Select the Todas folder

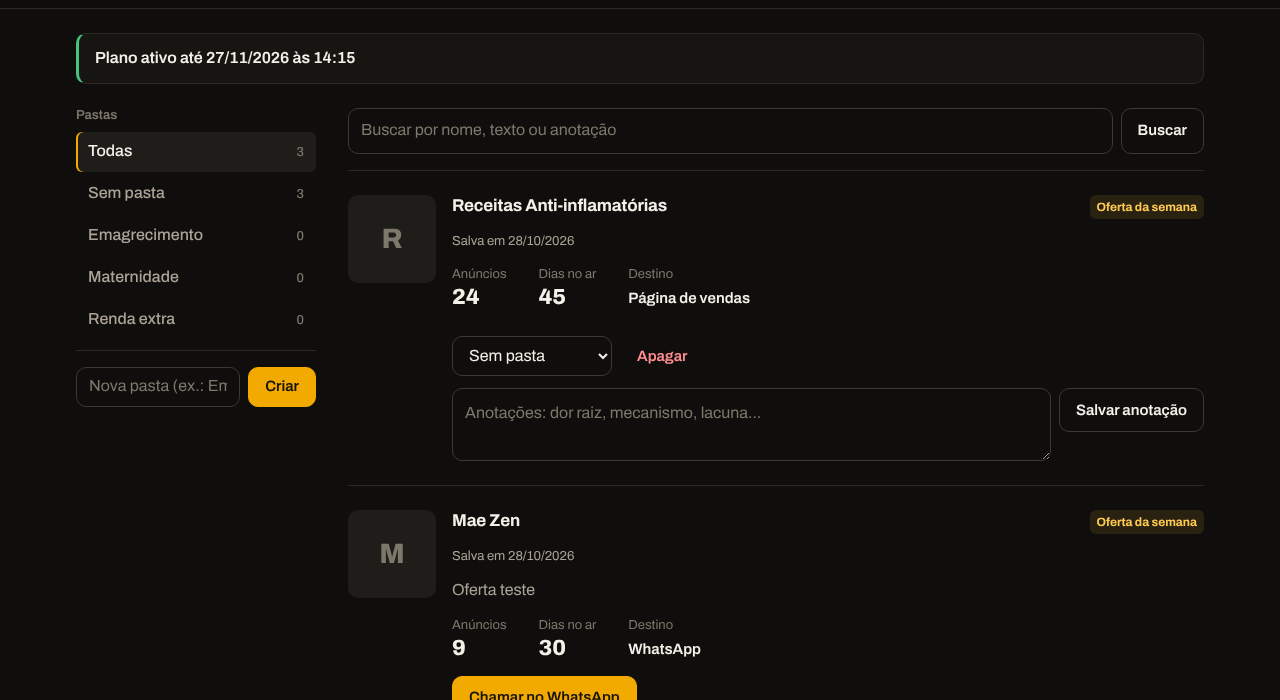point(196,152)
